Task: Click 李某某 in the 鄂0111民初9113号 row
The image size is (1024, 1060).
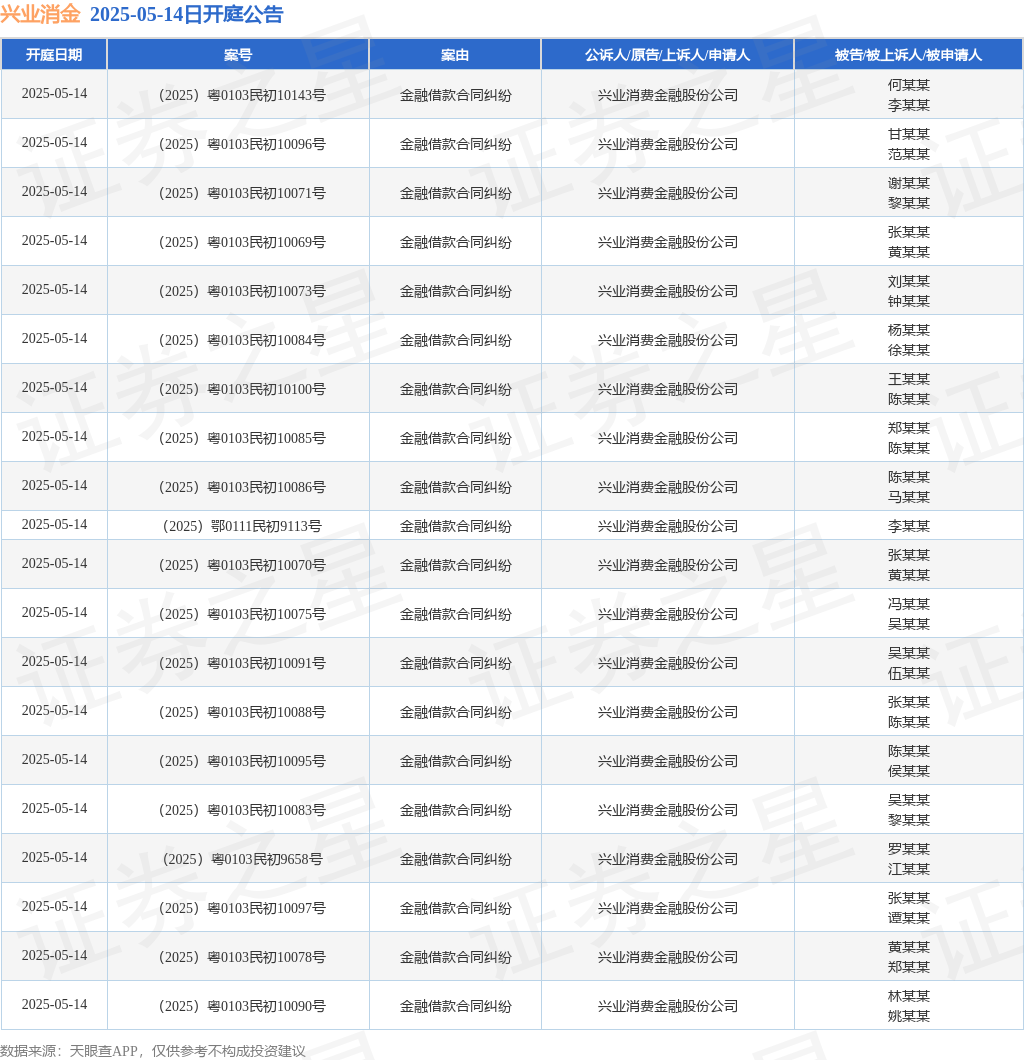Action: pyautogui.click(x=908, y=526)
